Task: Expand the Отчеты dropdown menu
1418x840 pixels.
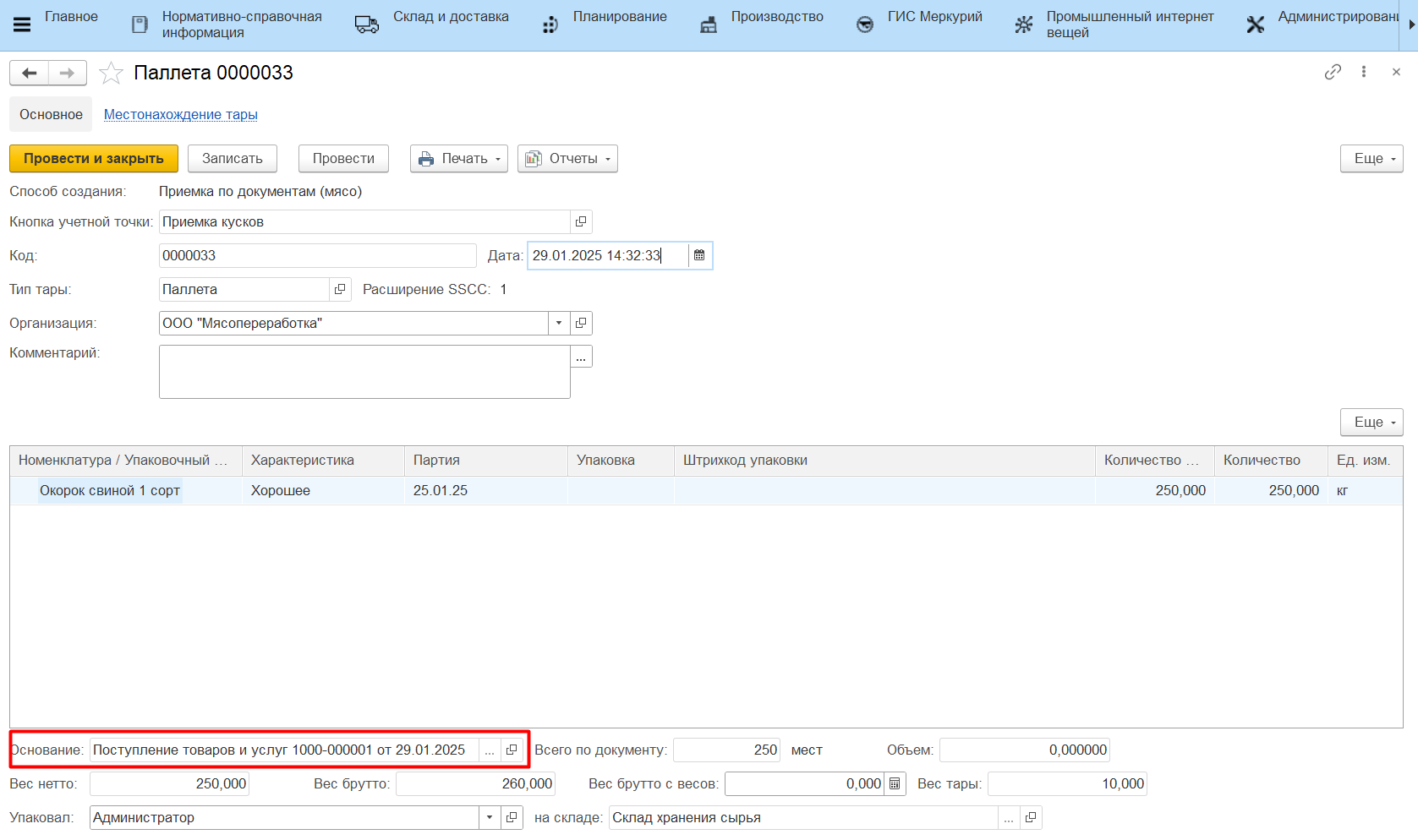Action: (567, 159)
